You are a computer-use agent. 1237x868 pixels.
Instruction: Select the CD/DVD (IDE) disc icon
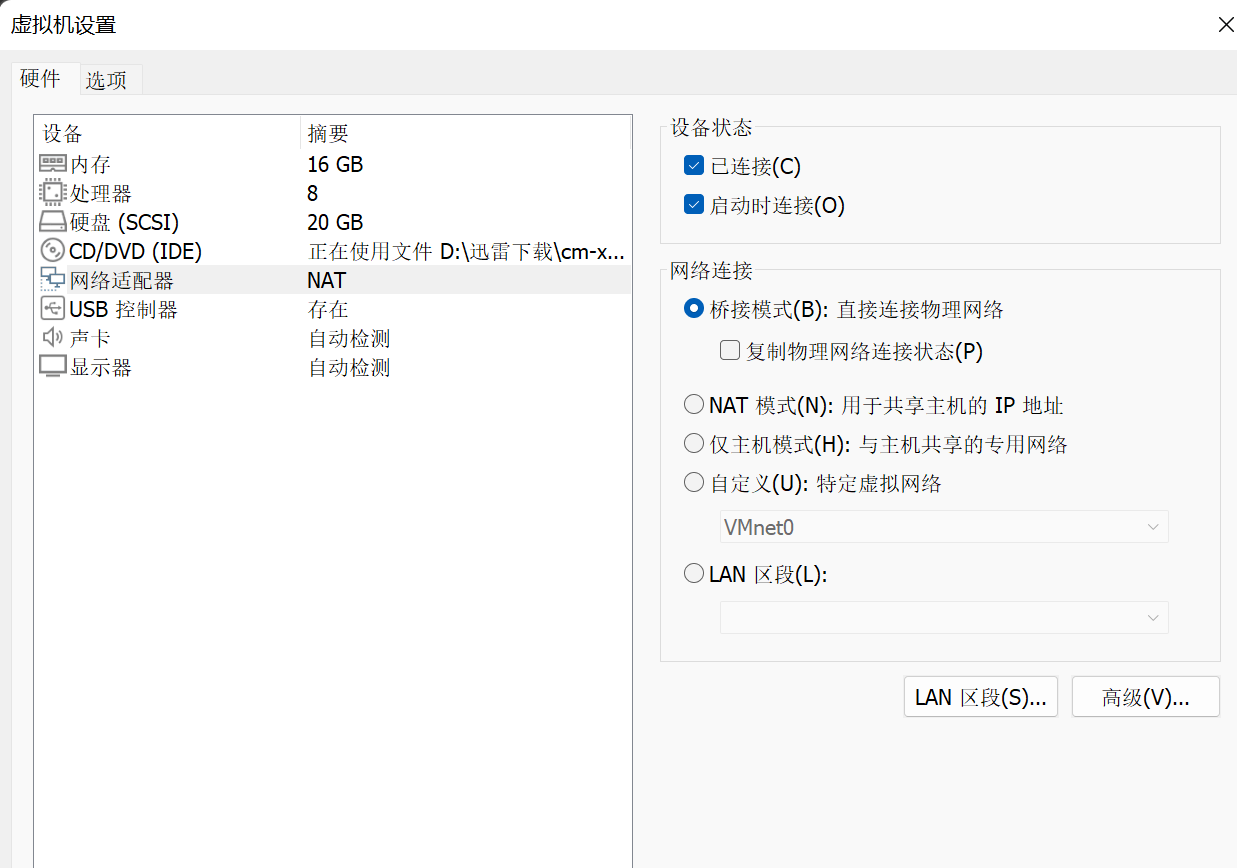(52, 251)
